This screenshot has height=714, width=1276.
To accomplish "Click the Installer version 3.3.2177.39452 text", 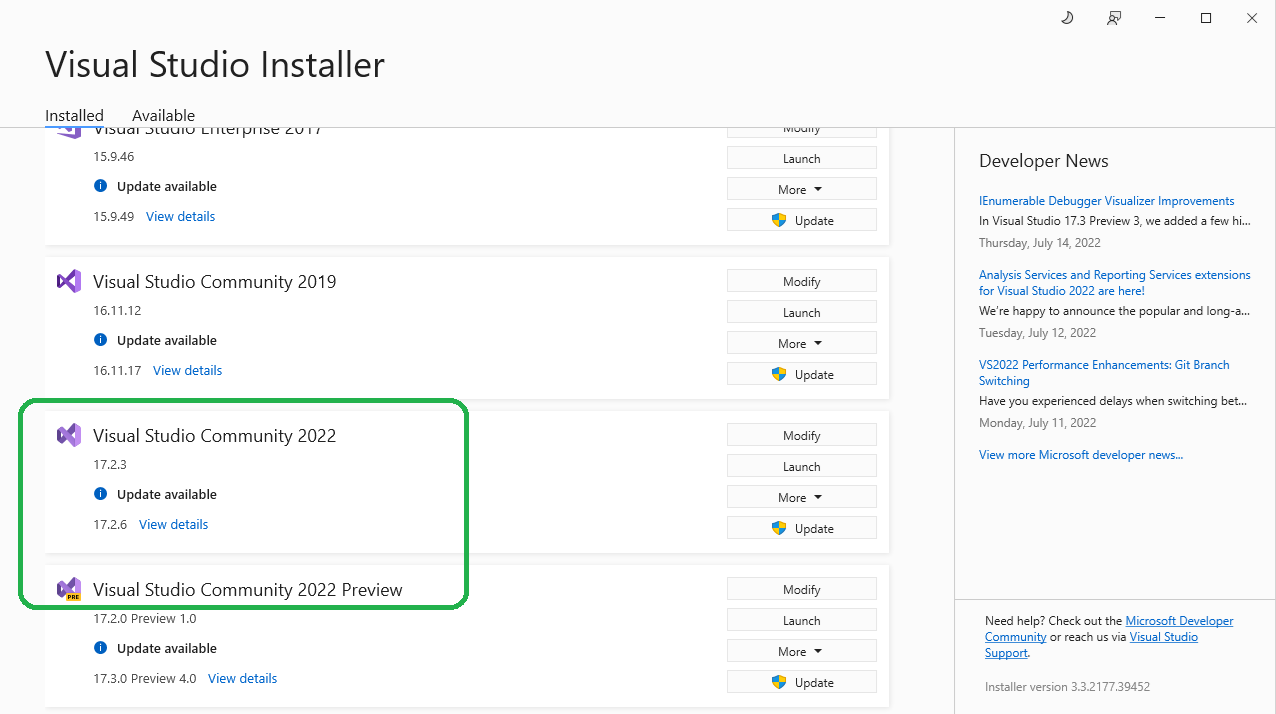I will [x=1067, y=687].
